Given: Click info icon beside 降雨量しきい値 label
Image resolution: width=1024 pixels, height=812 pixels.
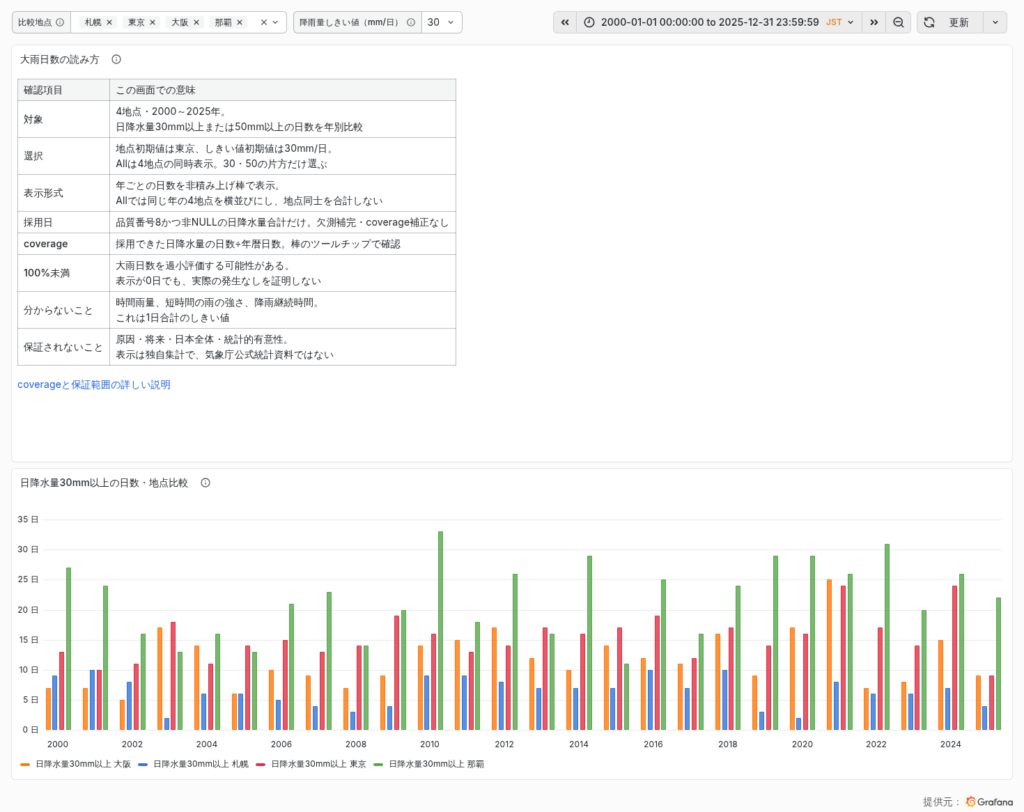Looking at the screenshot, I should (x=411, y=22).
